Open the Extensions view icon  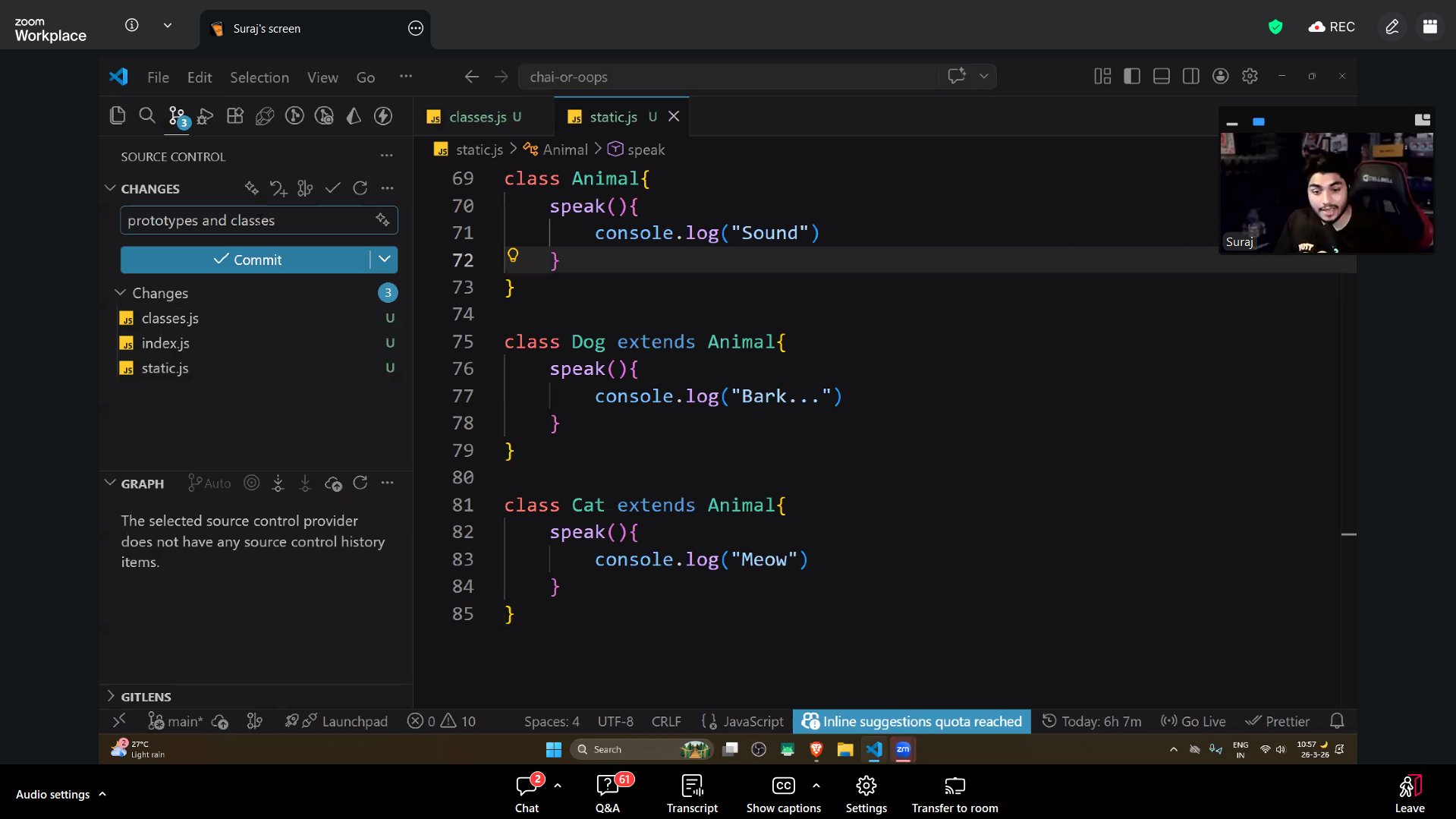click(x=235, y=115)
